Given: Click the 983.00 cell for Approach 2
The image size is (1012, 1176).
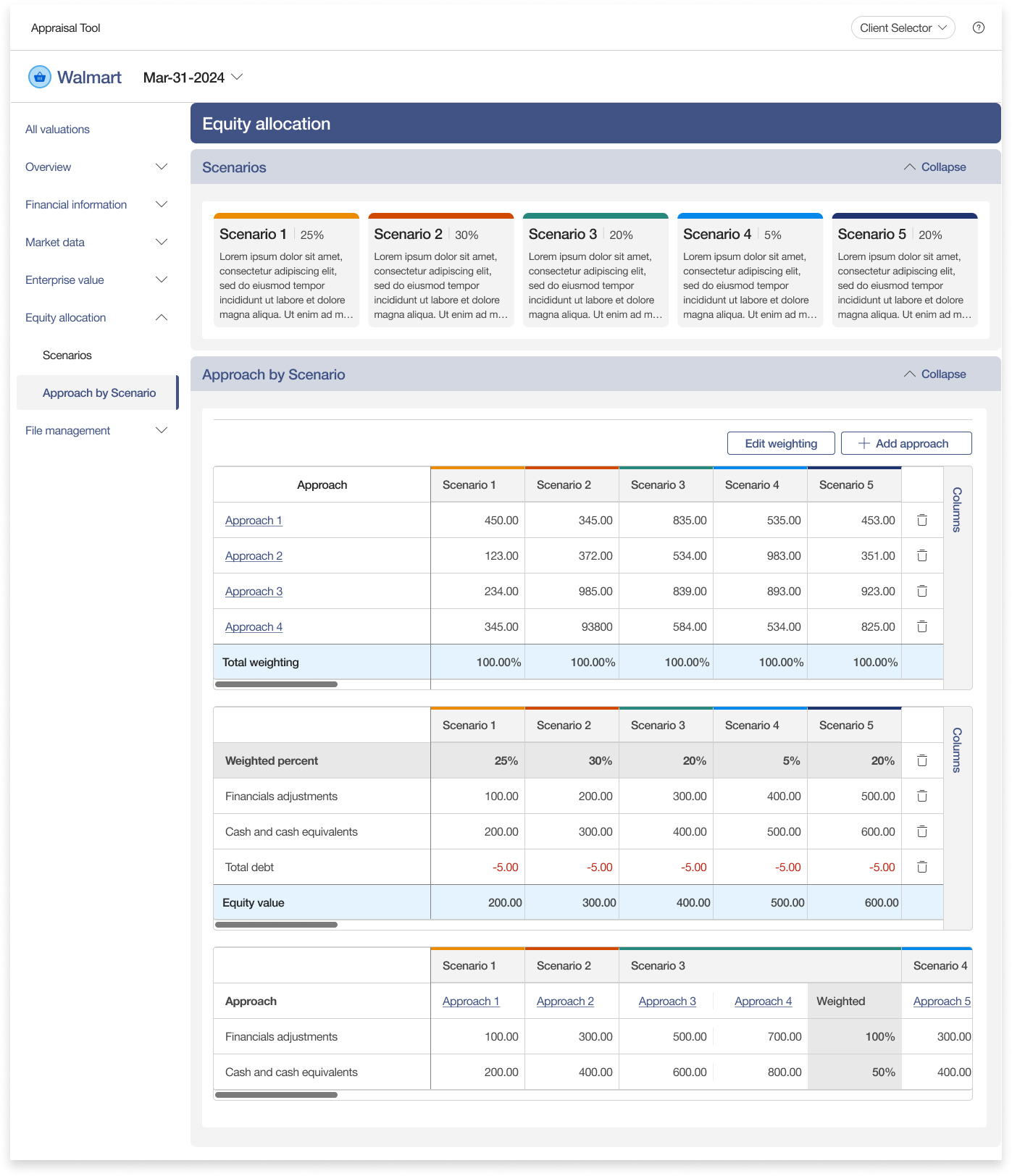Looking at the screenshot, I should (x=761, y=555).
